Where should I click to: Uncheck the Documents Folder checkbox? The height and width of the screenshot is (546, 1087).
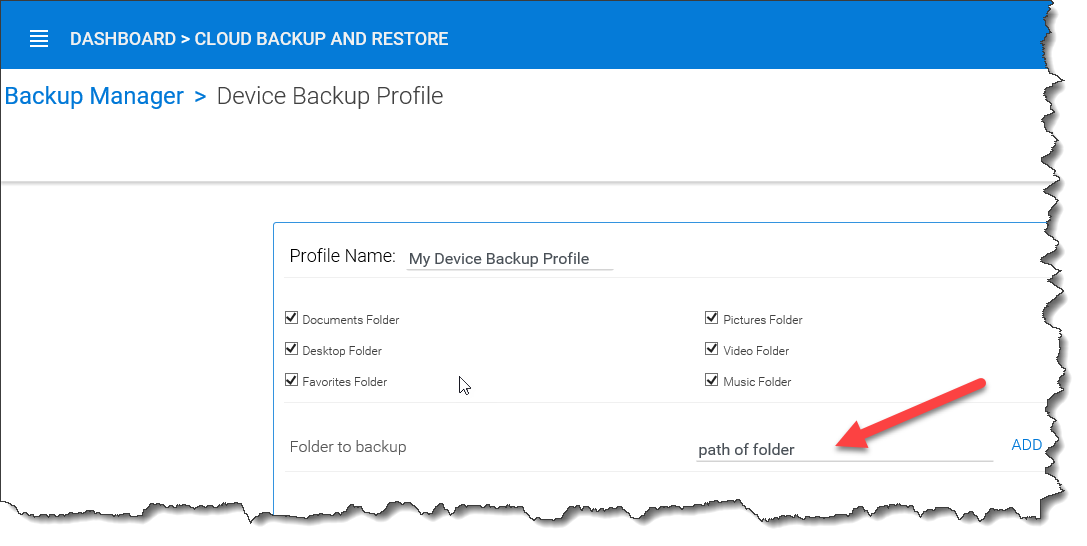291,318
